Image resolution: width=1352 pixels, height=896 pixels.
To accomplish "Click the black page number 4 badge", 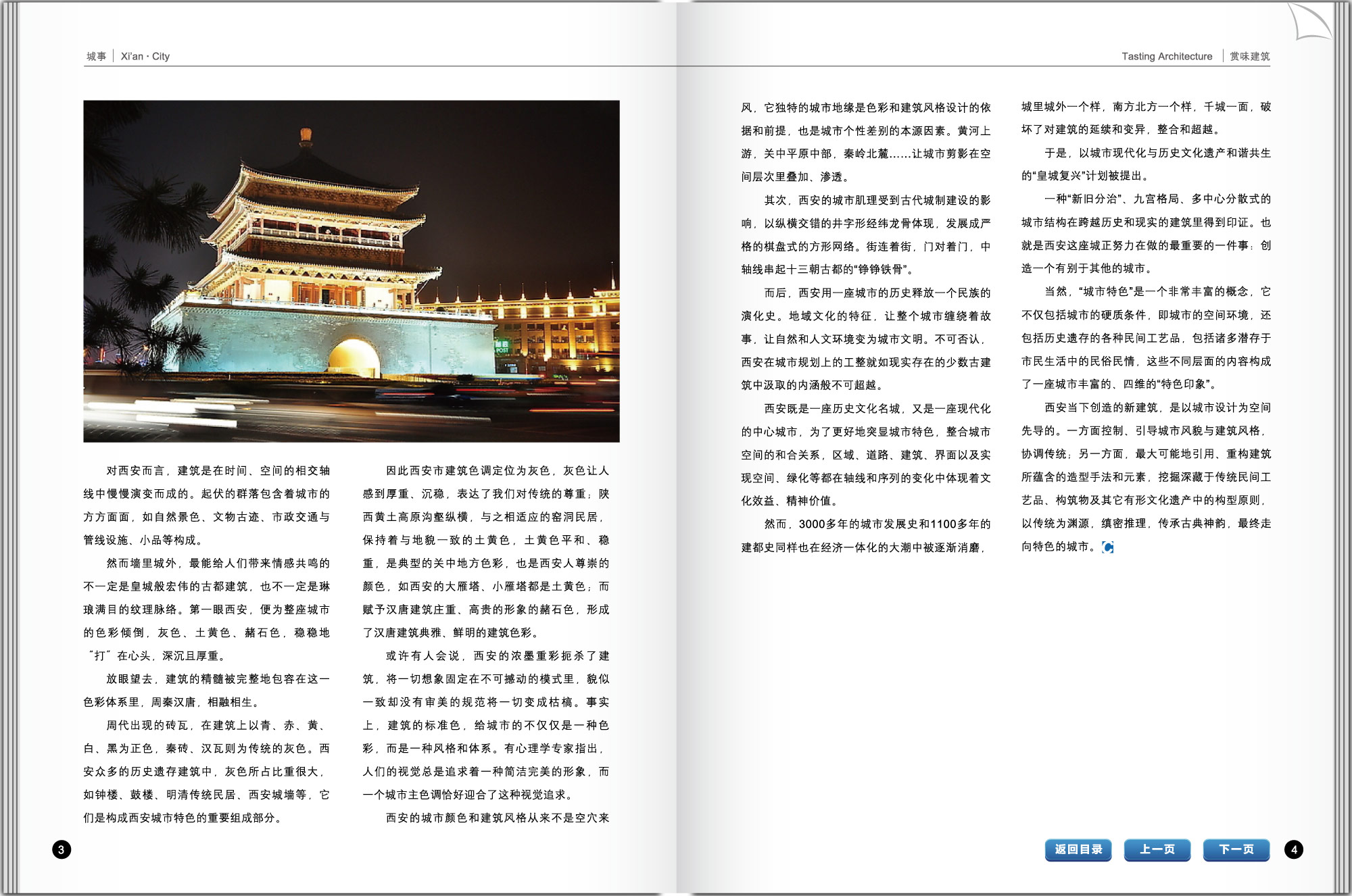I will (1294, 849).
